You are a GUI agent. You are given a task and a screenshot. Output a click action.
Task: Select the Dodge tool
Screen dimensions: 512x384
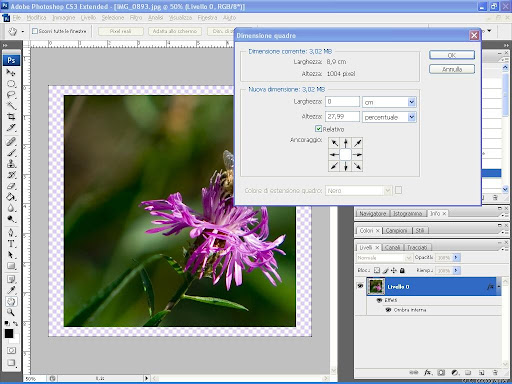(x=11, y=219)
